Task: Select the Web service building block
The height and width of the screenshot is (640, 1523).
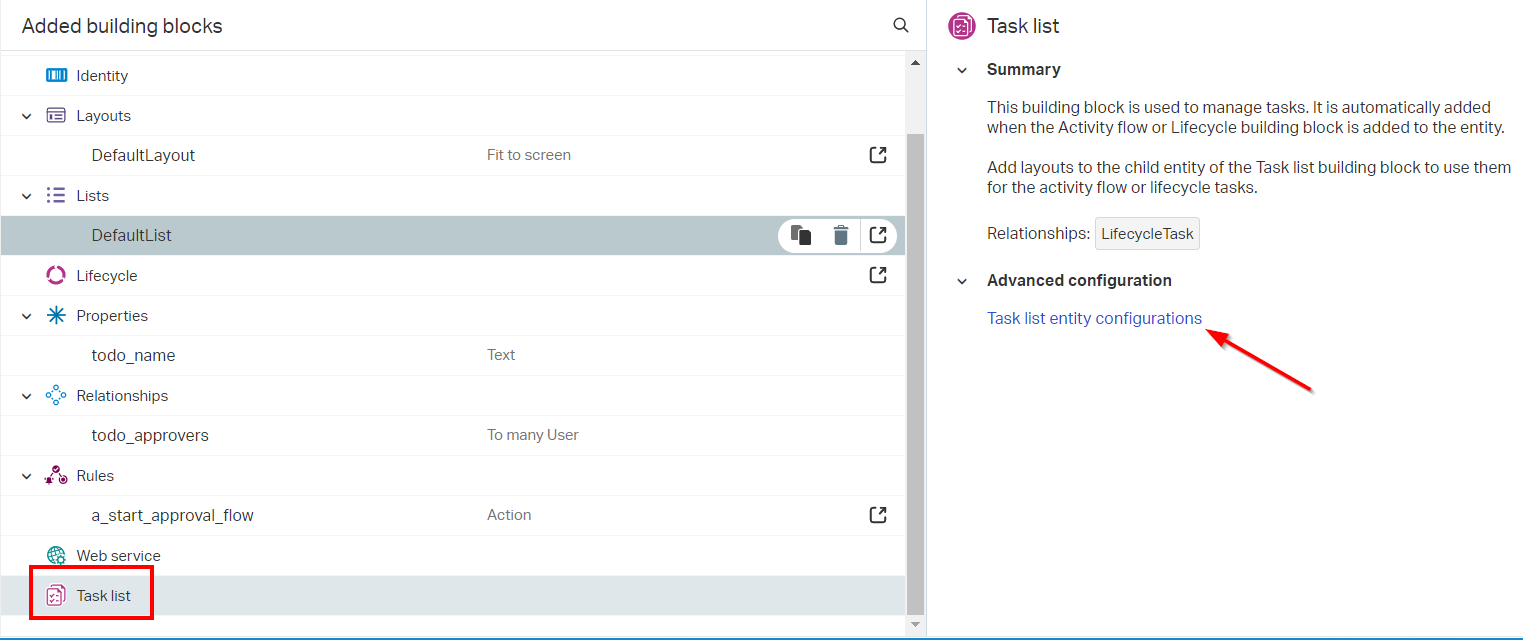Action: click(x=118, y=556)
